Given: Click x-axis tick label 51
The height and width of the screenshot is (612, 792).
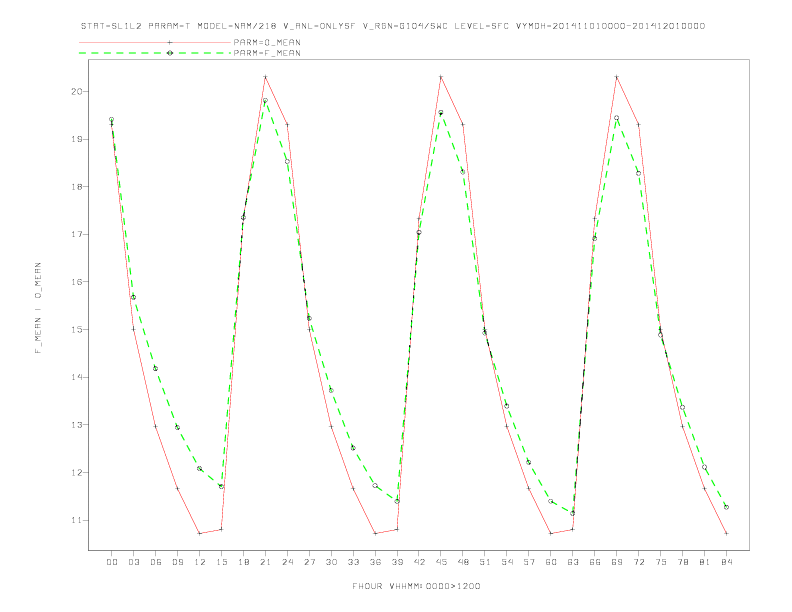Looking at the screenshot, I should 485,562.
